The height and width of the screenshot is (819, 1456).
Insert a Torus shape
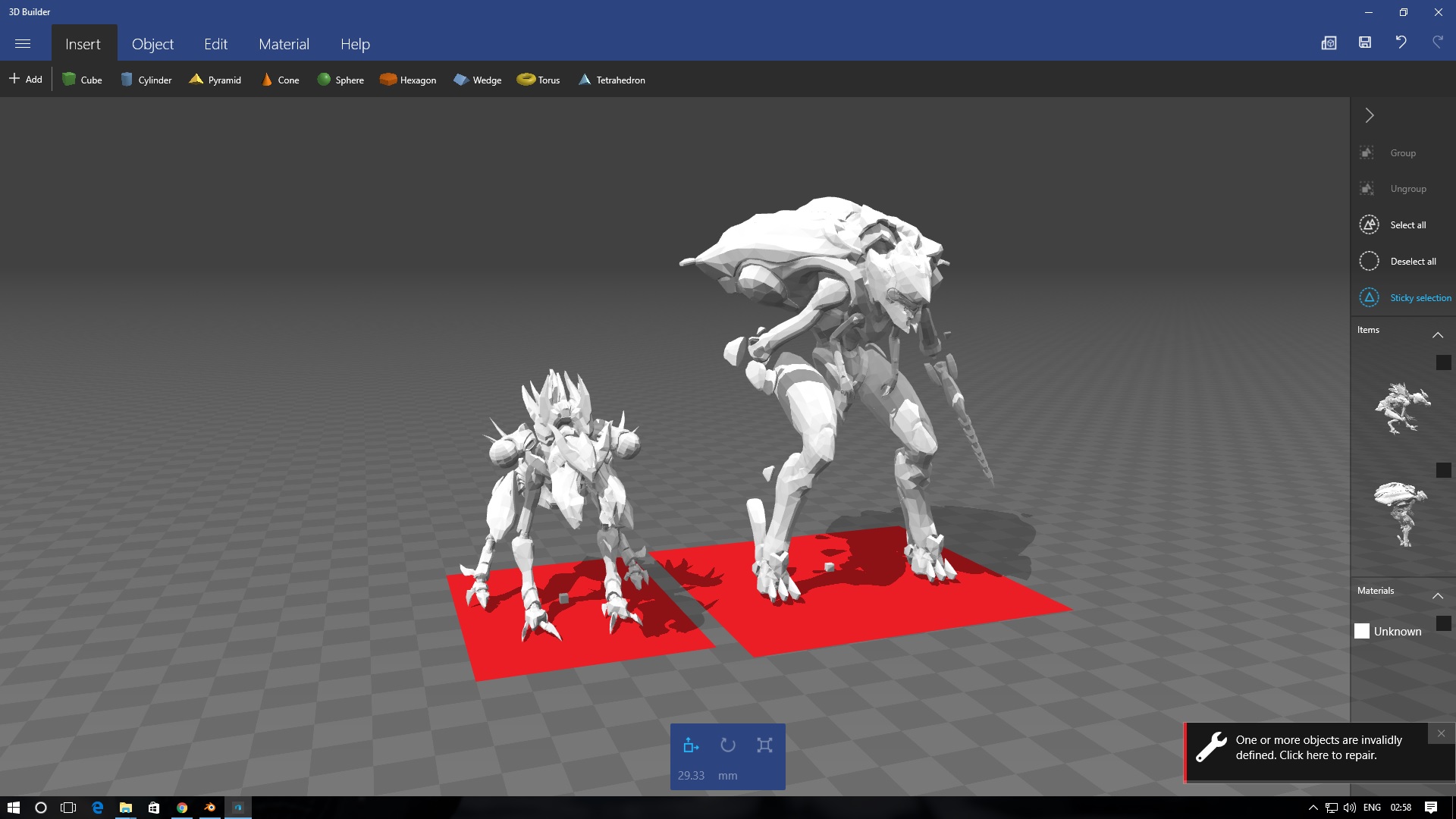pos(538,80)
